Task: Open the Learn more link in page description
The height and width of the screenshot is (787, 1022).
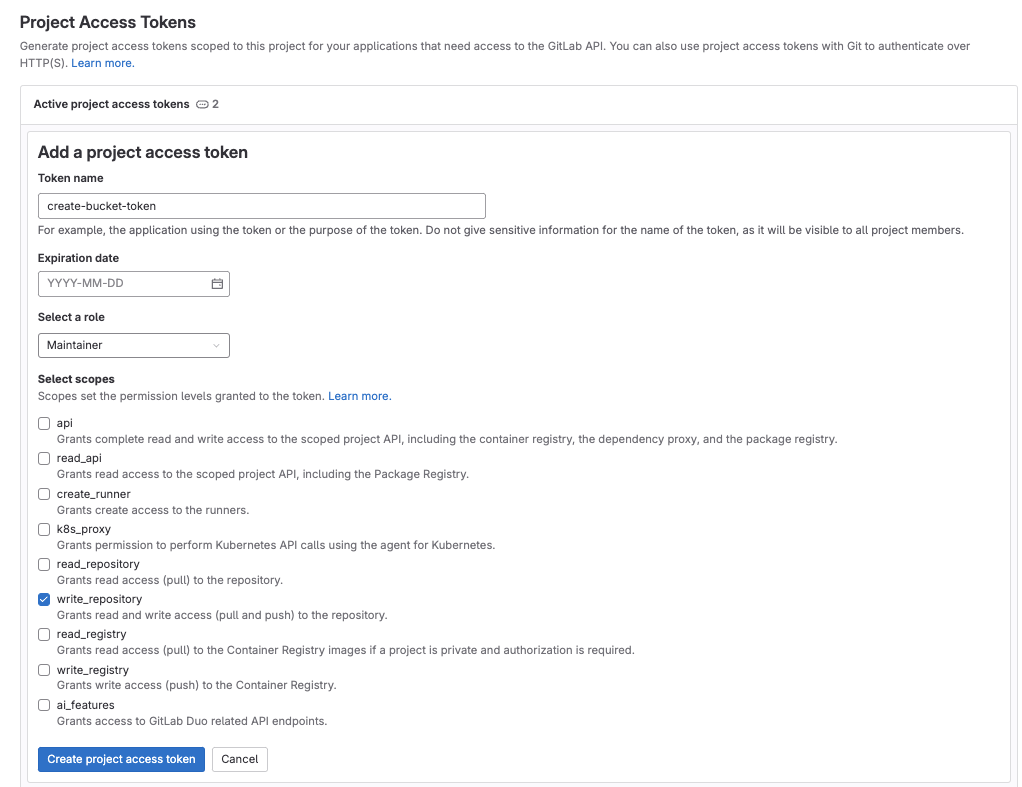Action: click(x=102, y=63)
